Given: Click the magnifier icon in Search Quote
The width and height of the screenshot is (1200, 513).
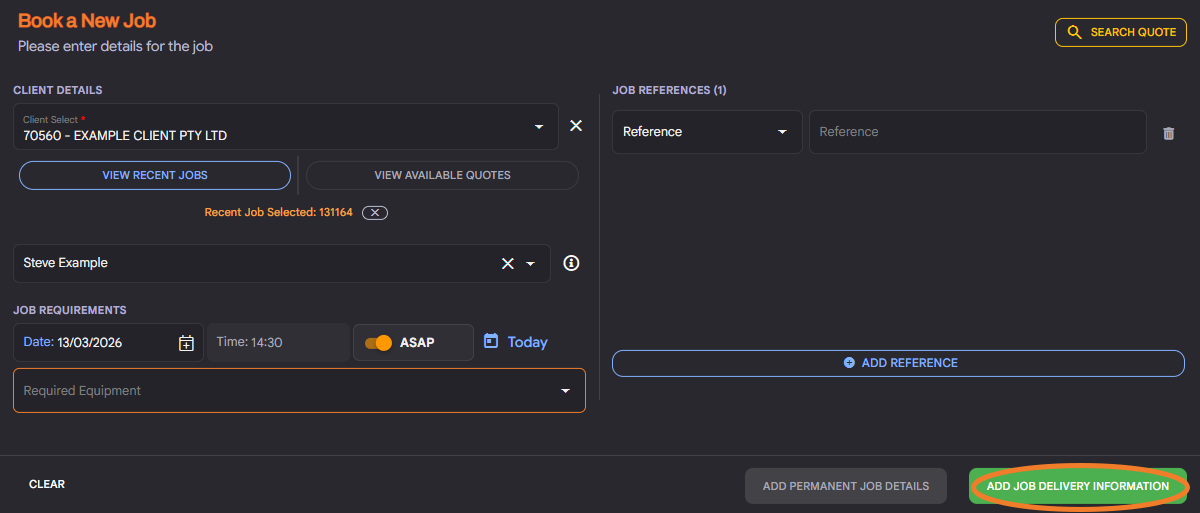Looking at the screenshot, I should point(1075,32).
